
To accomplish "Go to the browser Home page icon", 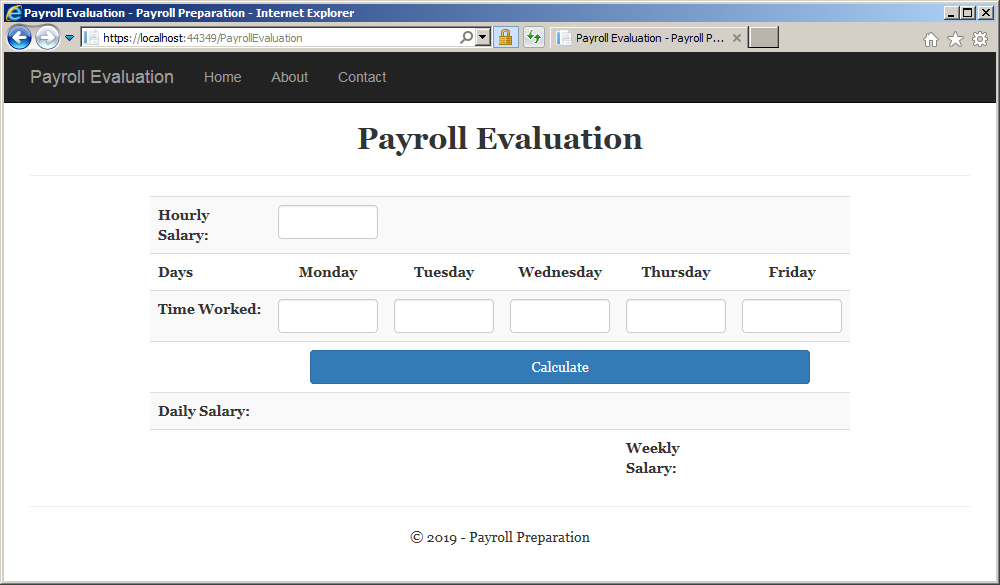I will [931, 40].
